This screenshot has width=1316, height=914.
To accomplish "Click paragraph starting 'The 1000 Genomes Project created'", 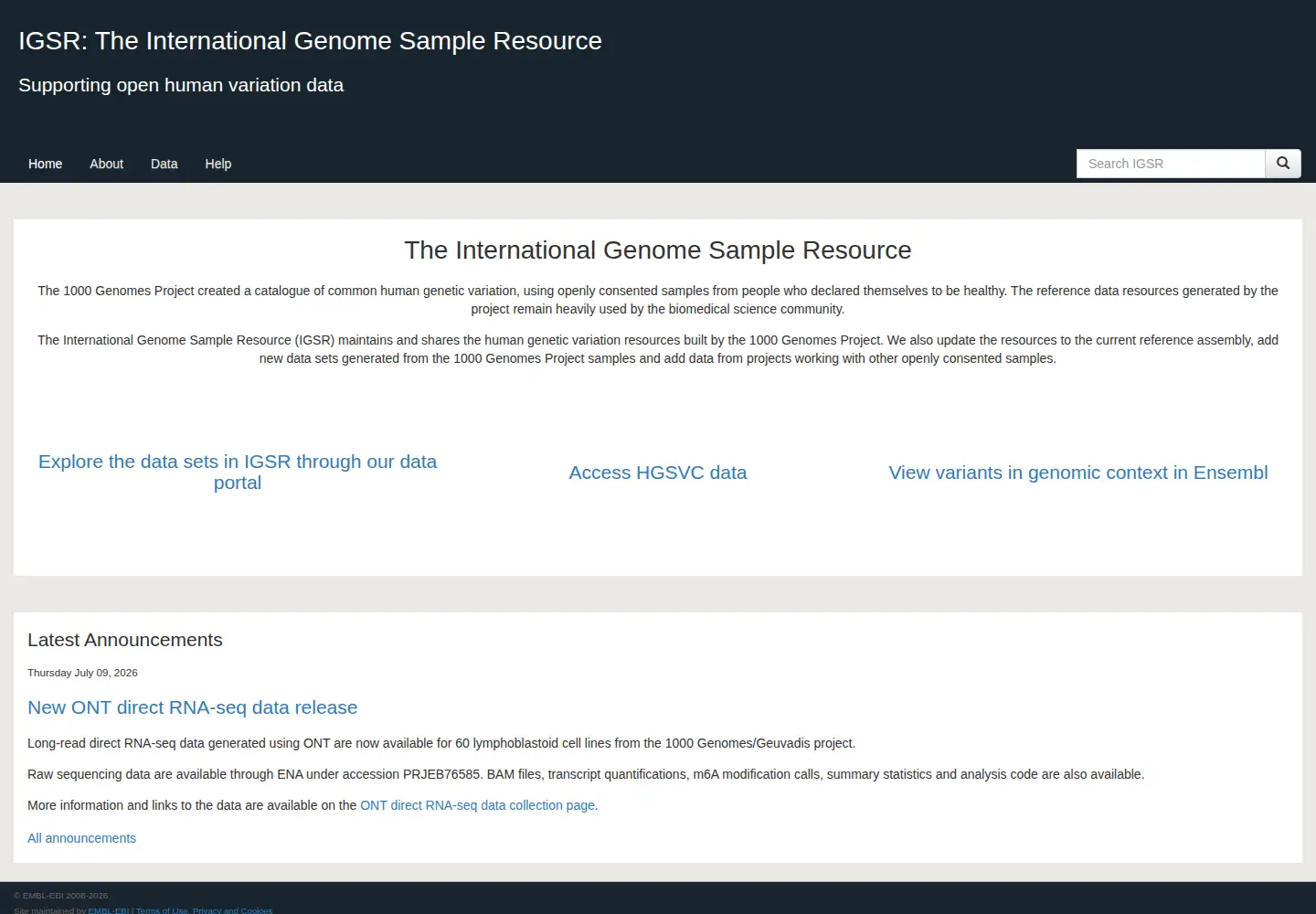I will click(658, 300).
